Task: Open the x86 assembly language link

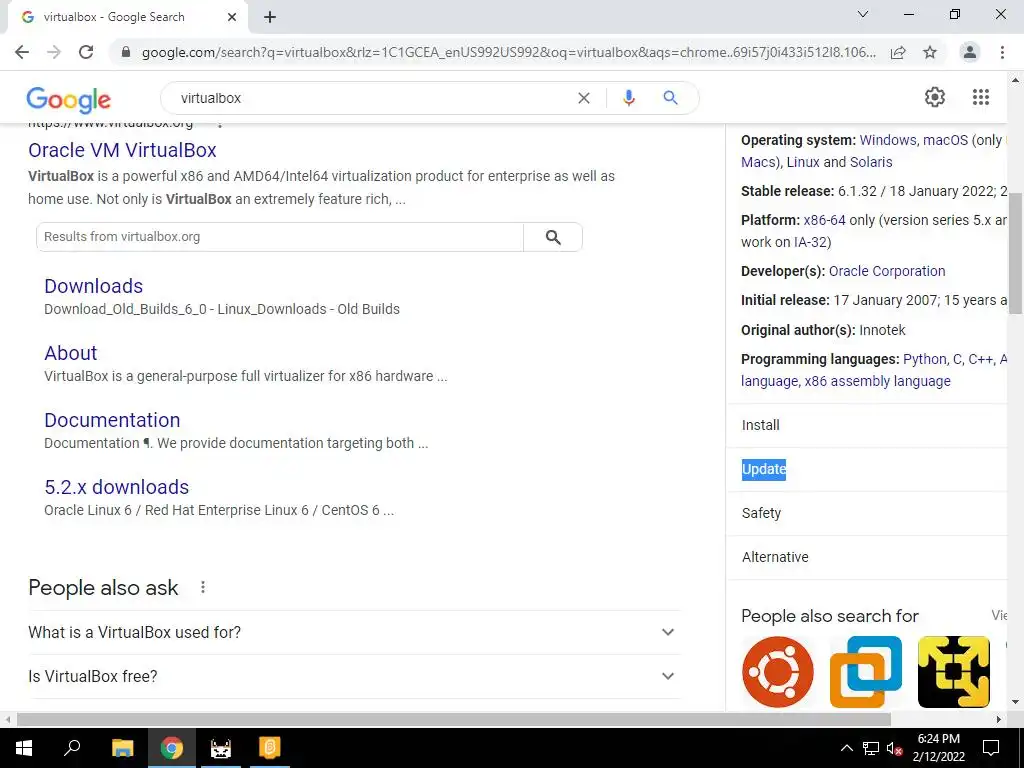Action: coord(878,381)
